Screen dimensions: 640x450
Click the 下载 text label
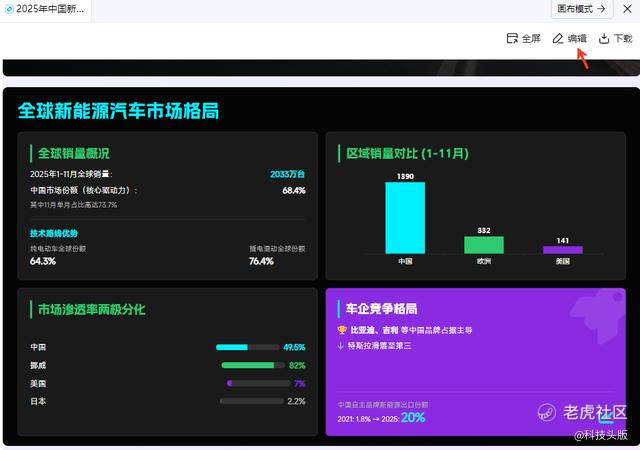623,38
